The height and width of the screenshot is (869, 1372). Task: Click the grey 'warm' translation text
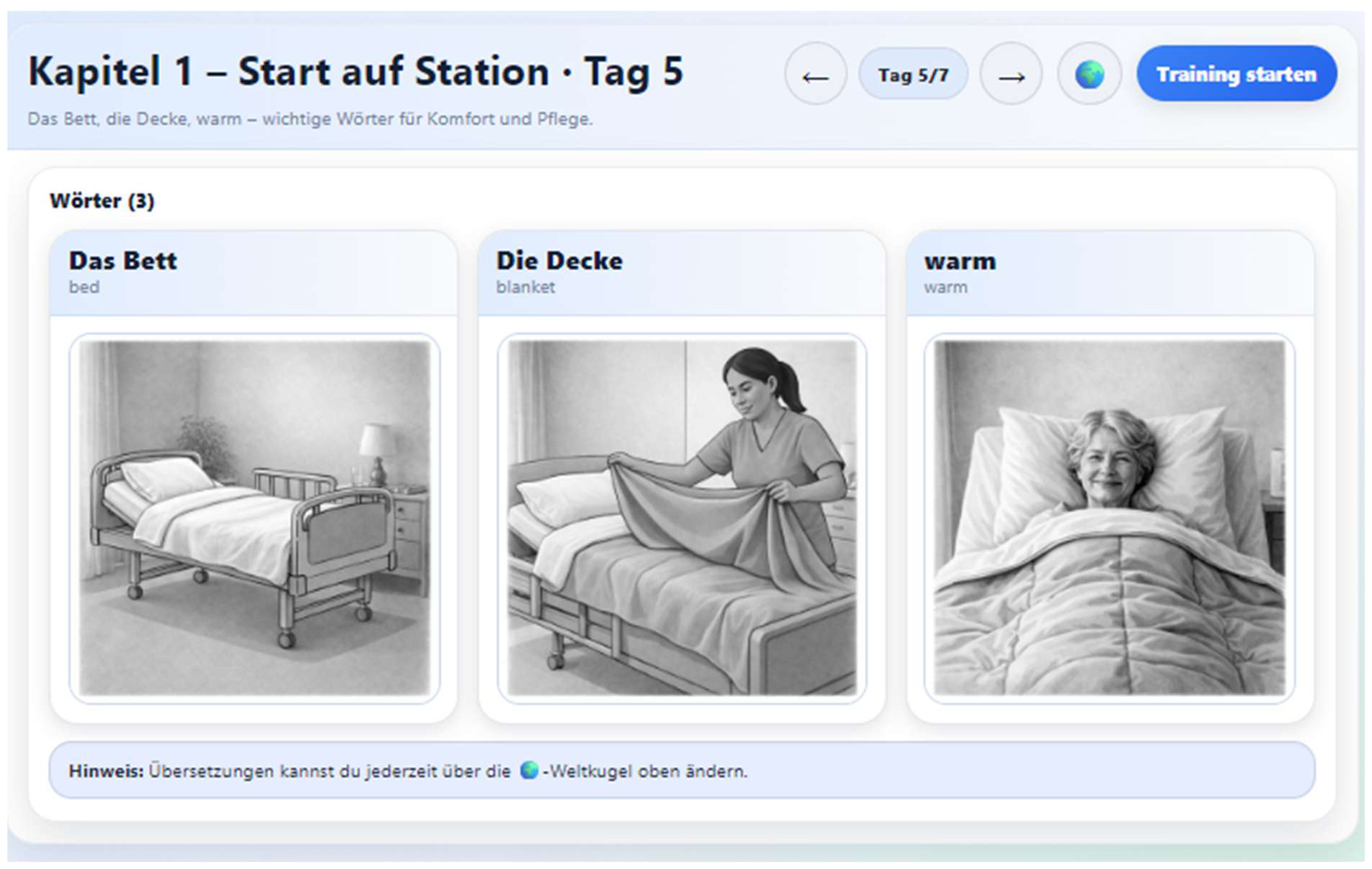pyautogui.click(x=945, y=287)
